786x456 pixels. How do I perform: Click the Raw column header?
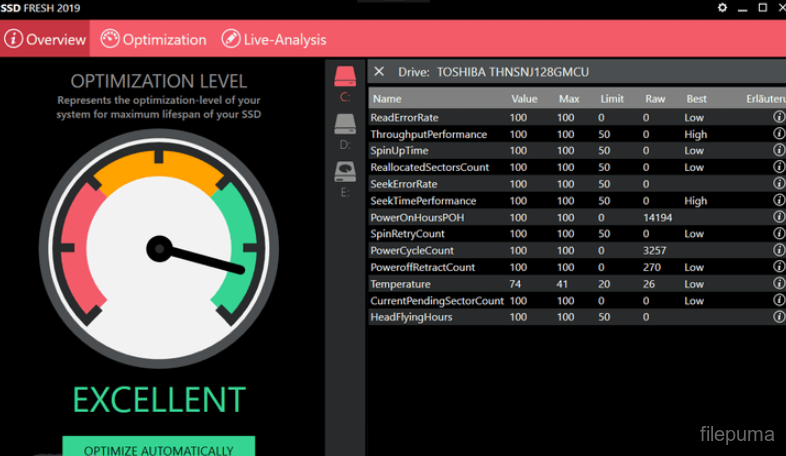(x=654, y=99)
